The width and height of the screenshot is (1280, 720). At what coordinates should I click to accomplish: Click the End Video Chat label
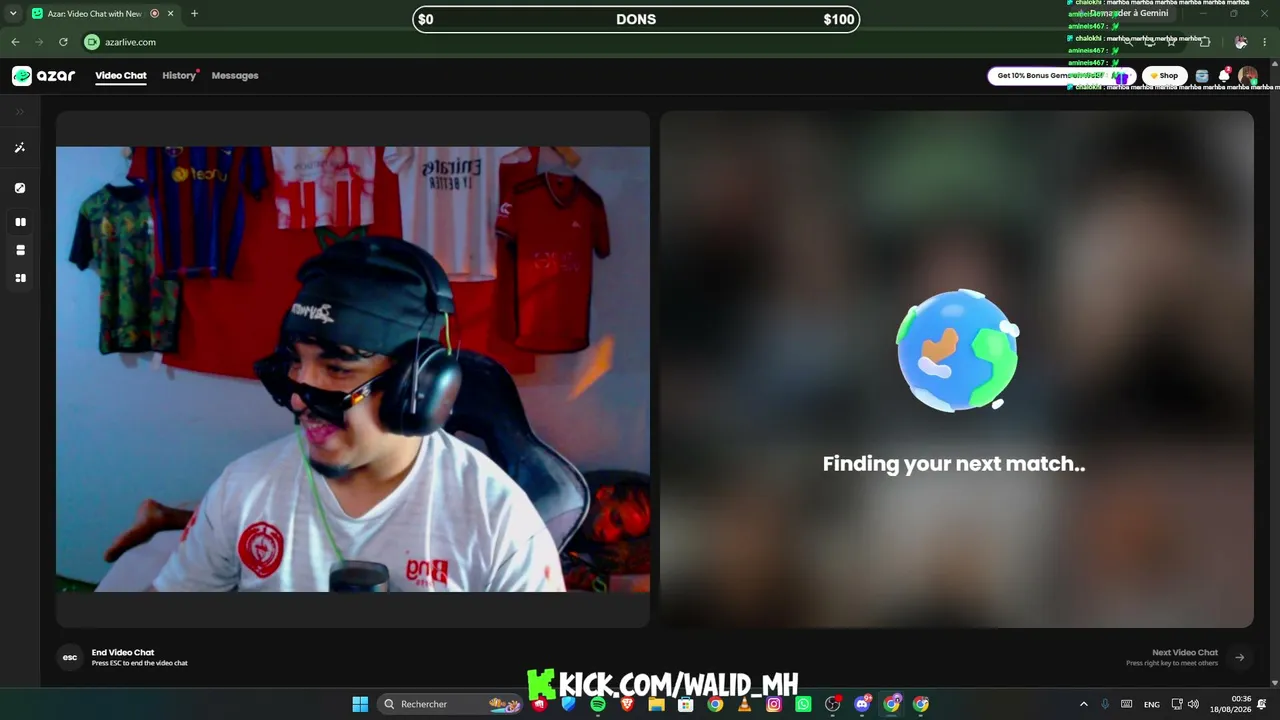pos(123,652)
